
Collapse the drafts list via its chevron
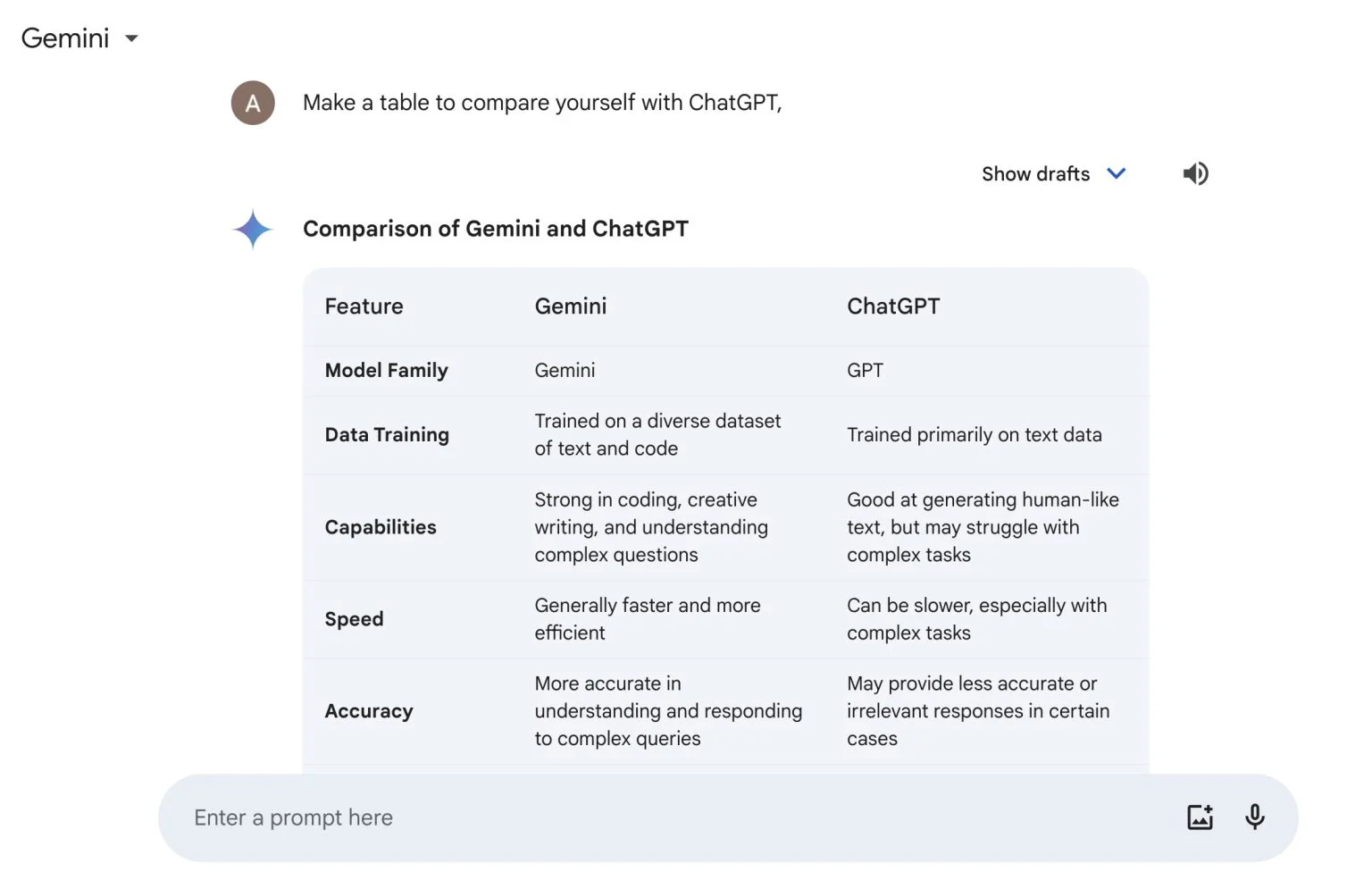pyautogui.click(x=1116, y=173)
